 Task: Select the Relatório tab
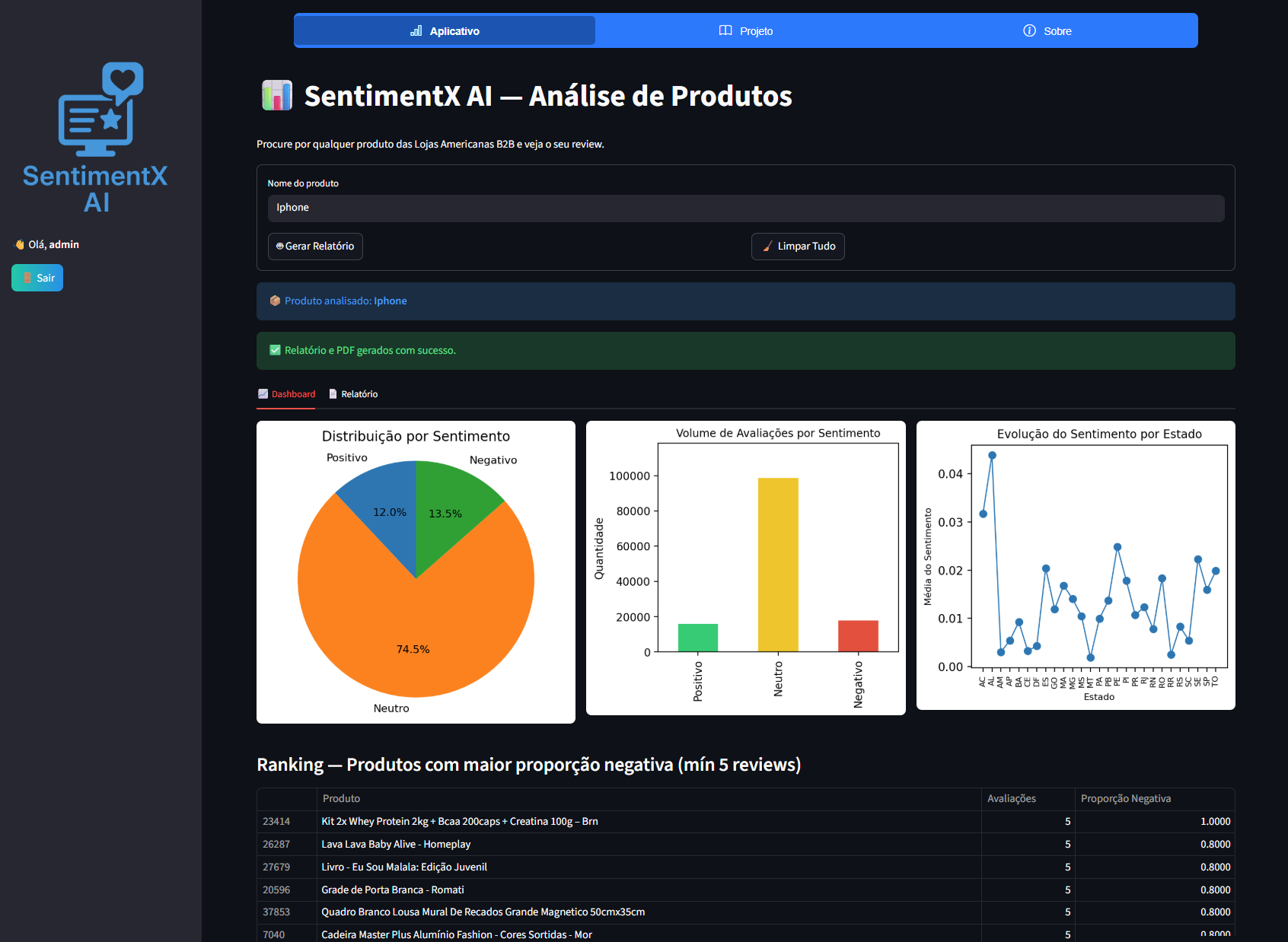[x=353, y=394]
